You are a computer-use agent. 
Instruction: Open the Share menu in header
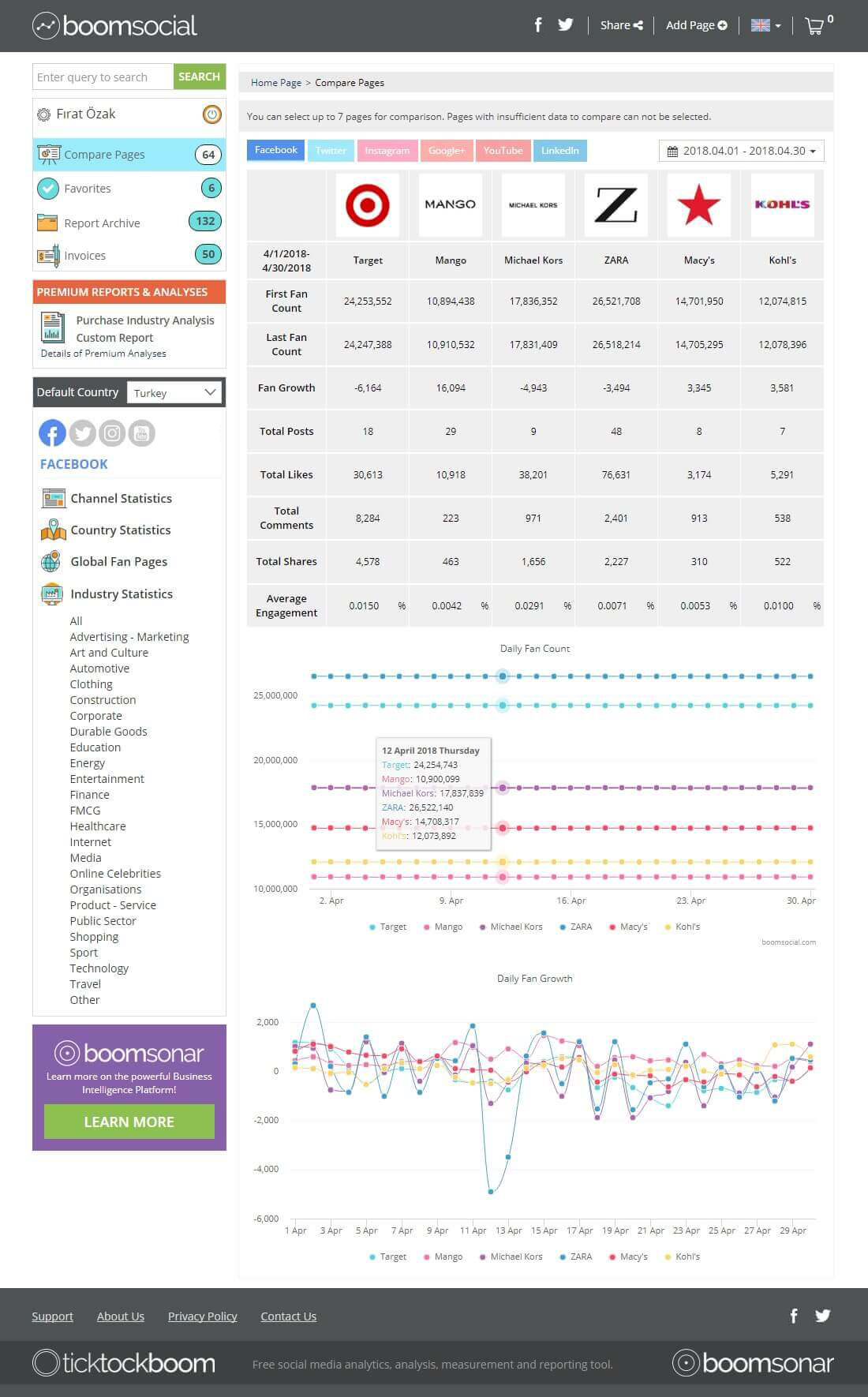tap(621, 25)
